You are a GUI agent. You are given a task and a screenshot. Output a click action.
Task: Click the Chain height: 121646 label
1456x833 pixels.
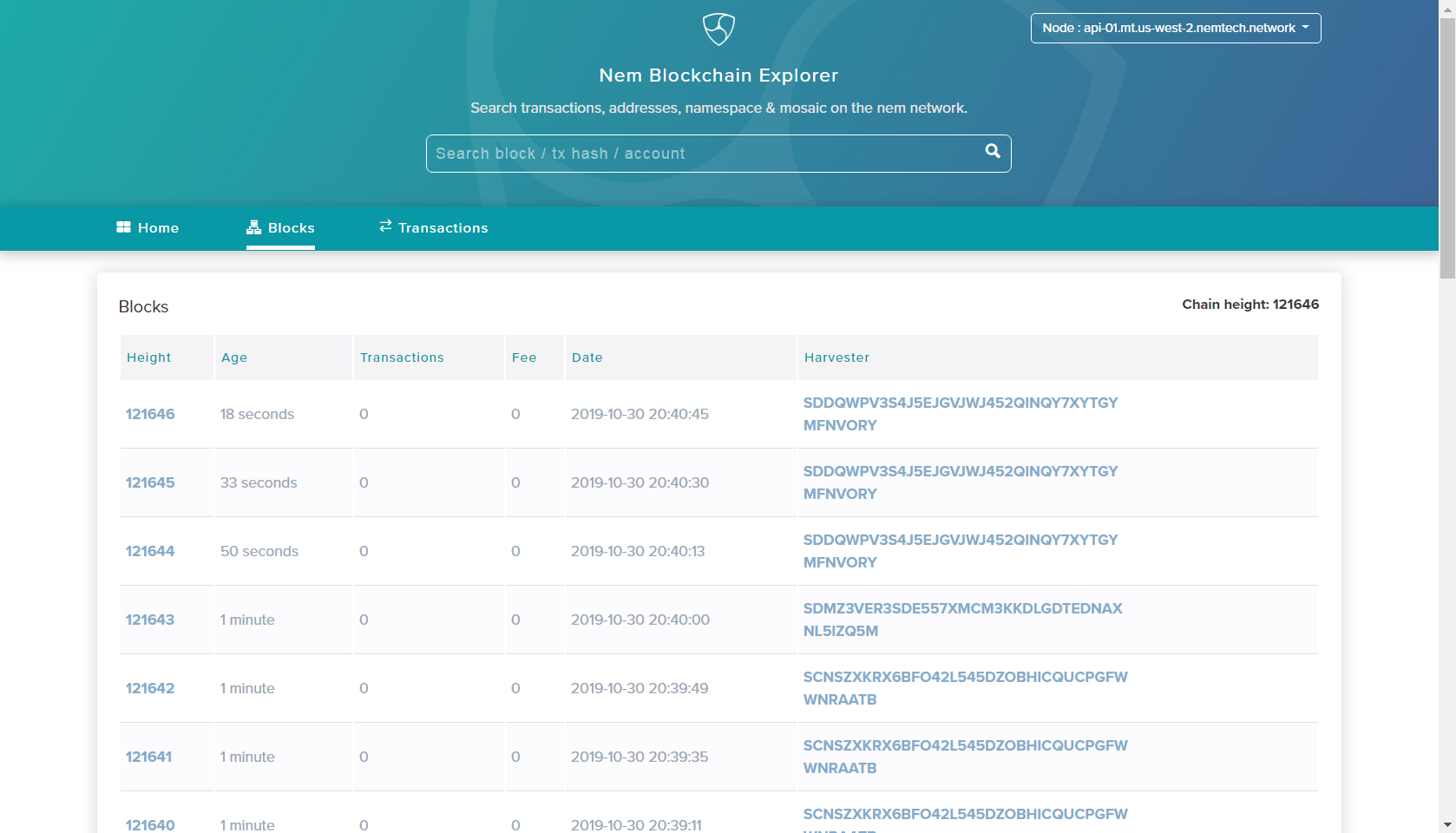pyautogui.click(x=1250, y=305)
